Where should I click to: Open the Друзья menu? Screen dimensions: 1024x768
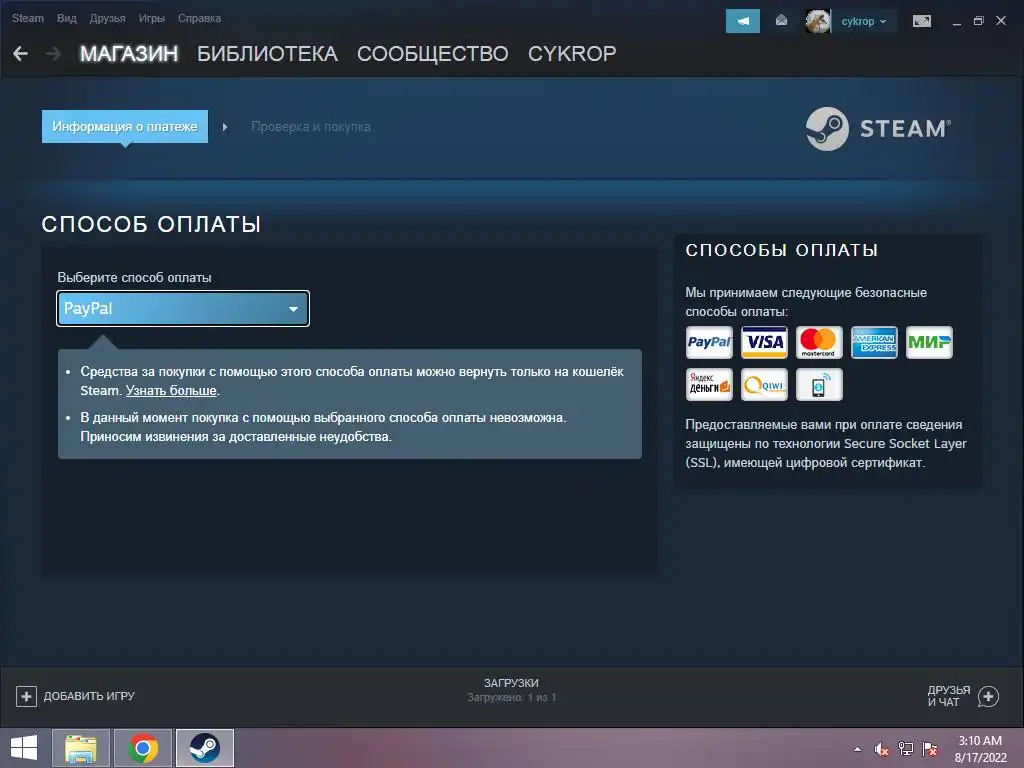(107, 18)
